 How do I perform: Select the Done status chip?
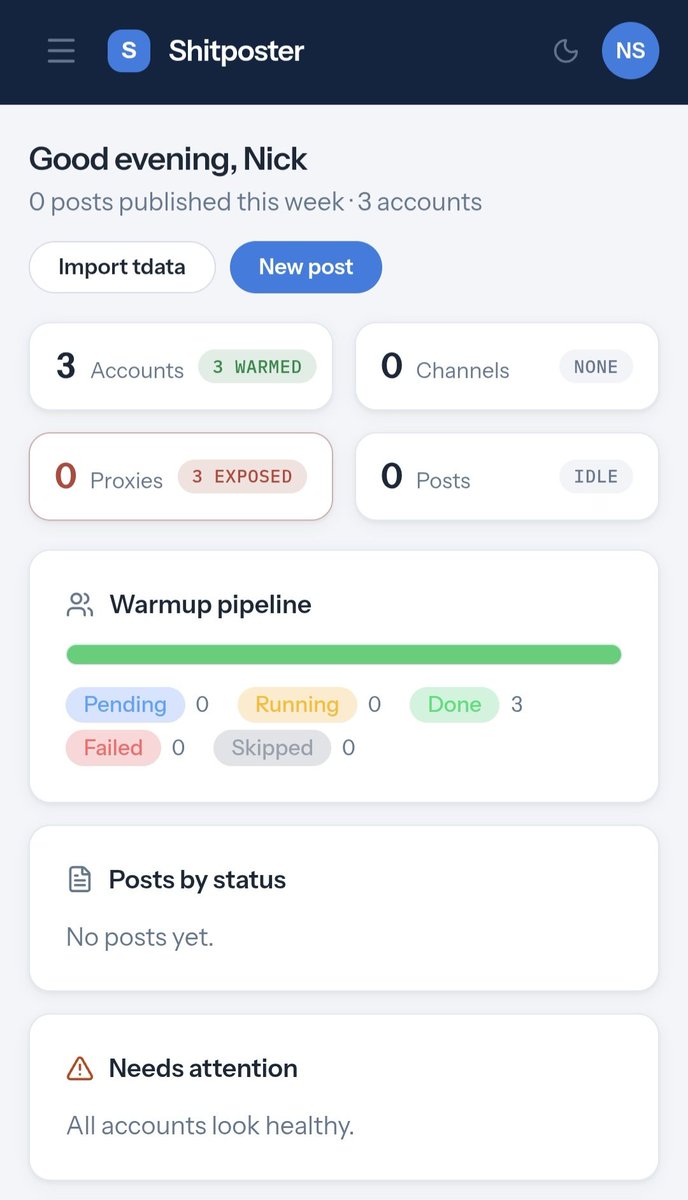tap(454, 705)
